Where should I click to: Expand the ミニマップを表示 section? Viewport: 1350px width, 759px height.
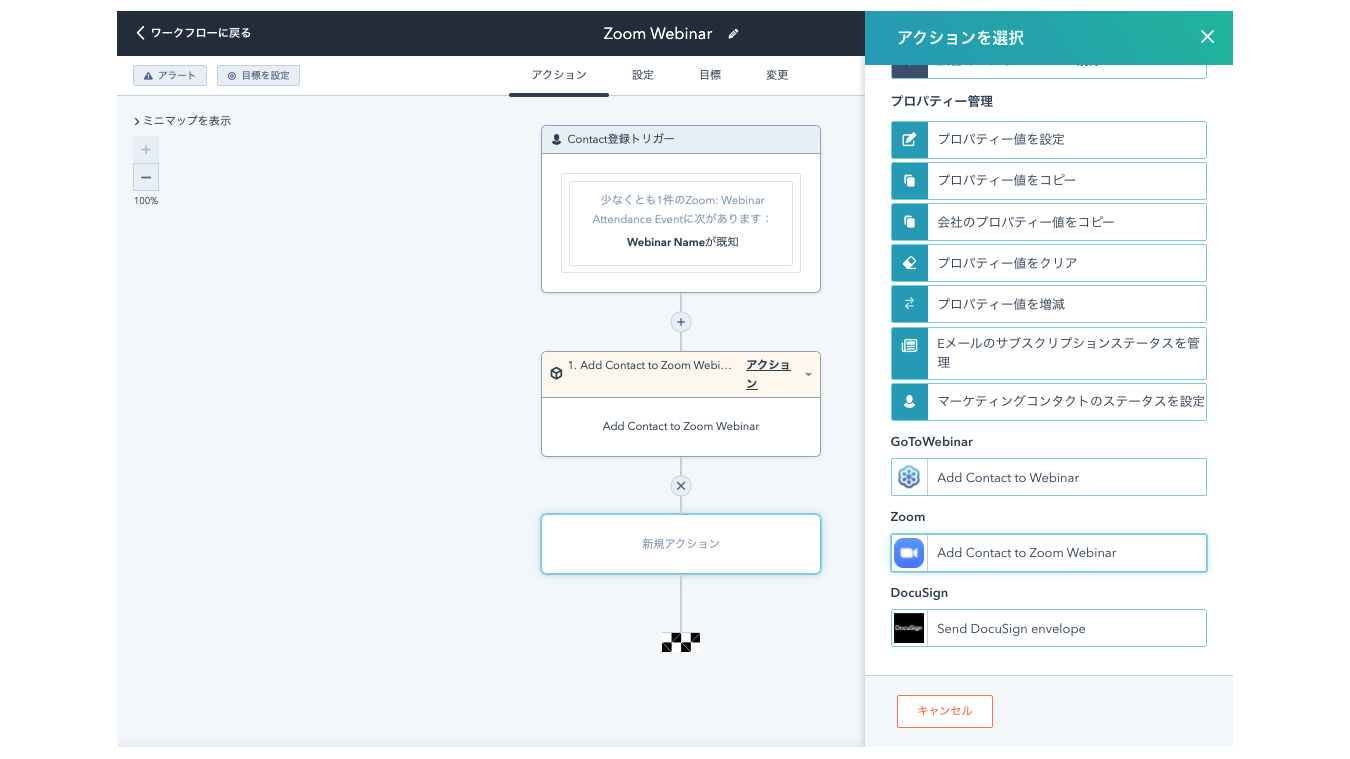pos(183,121)
